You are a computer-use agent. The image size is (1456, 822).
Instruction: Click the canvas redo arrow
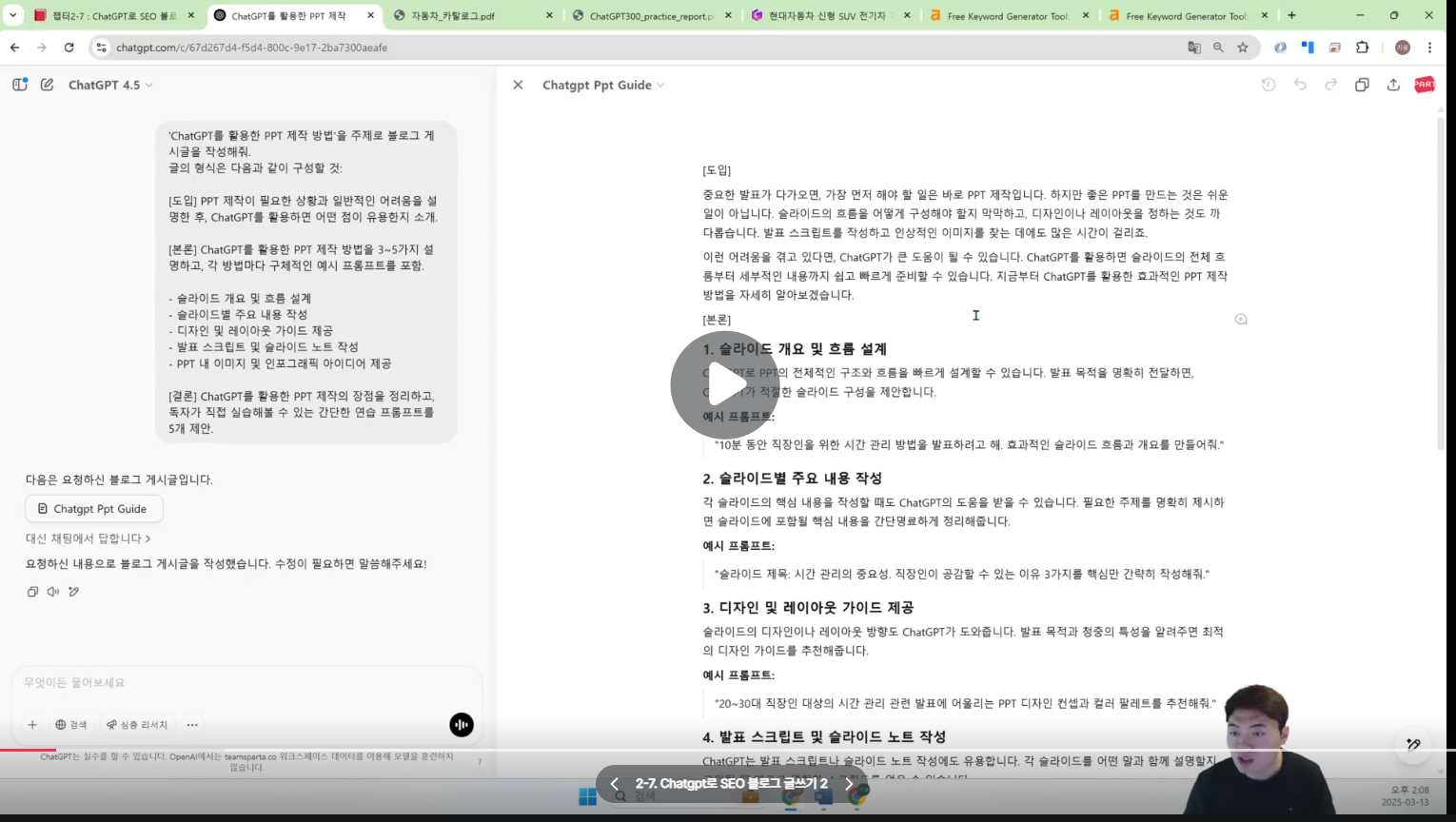1331,85
